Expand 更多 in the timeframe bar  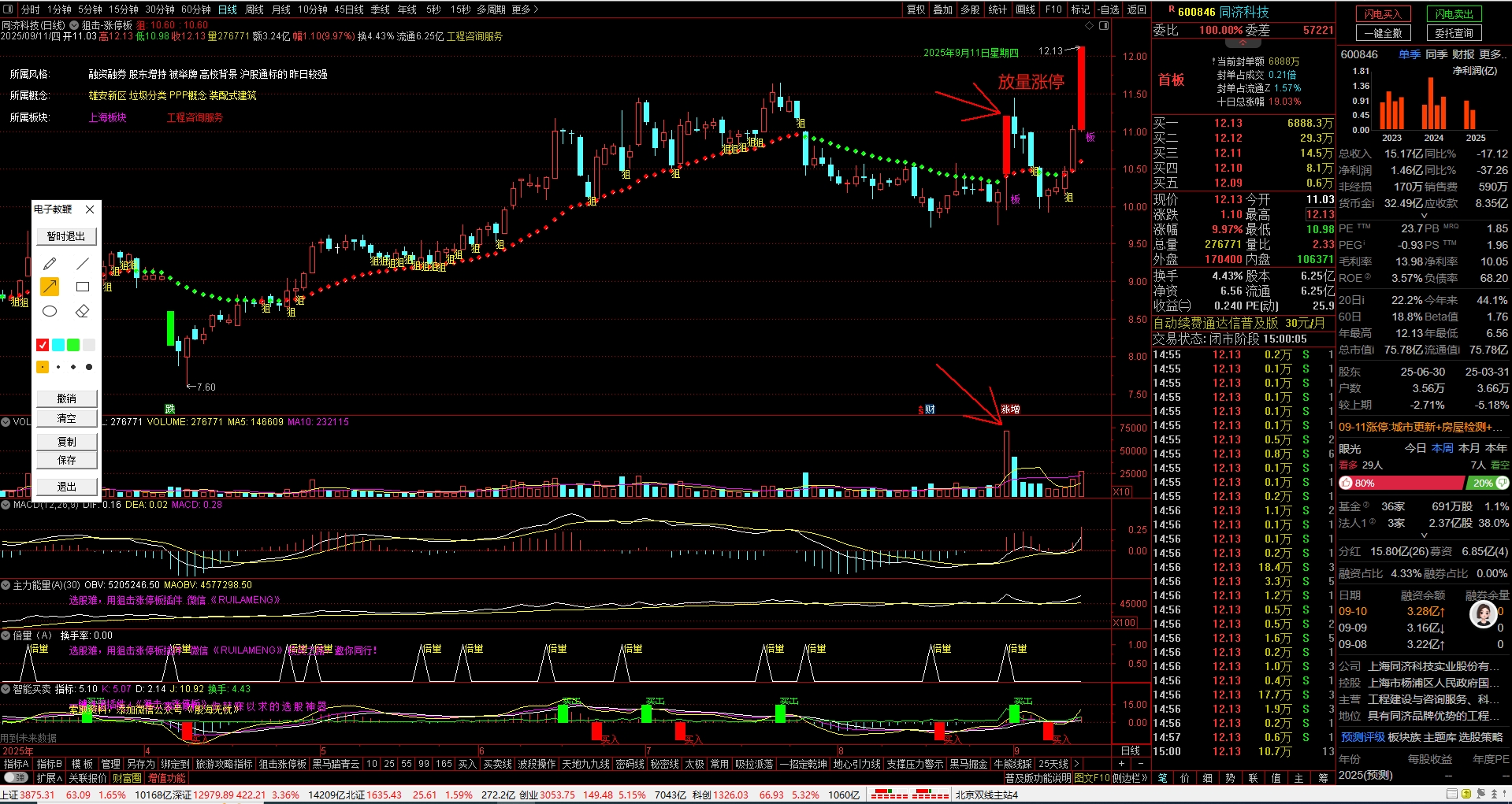tap(525, 9)
